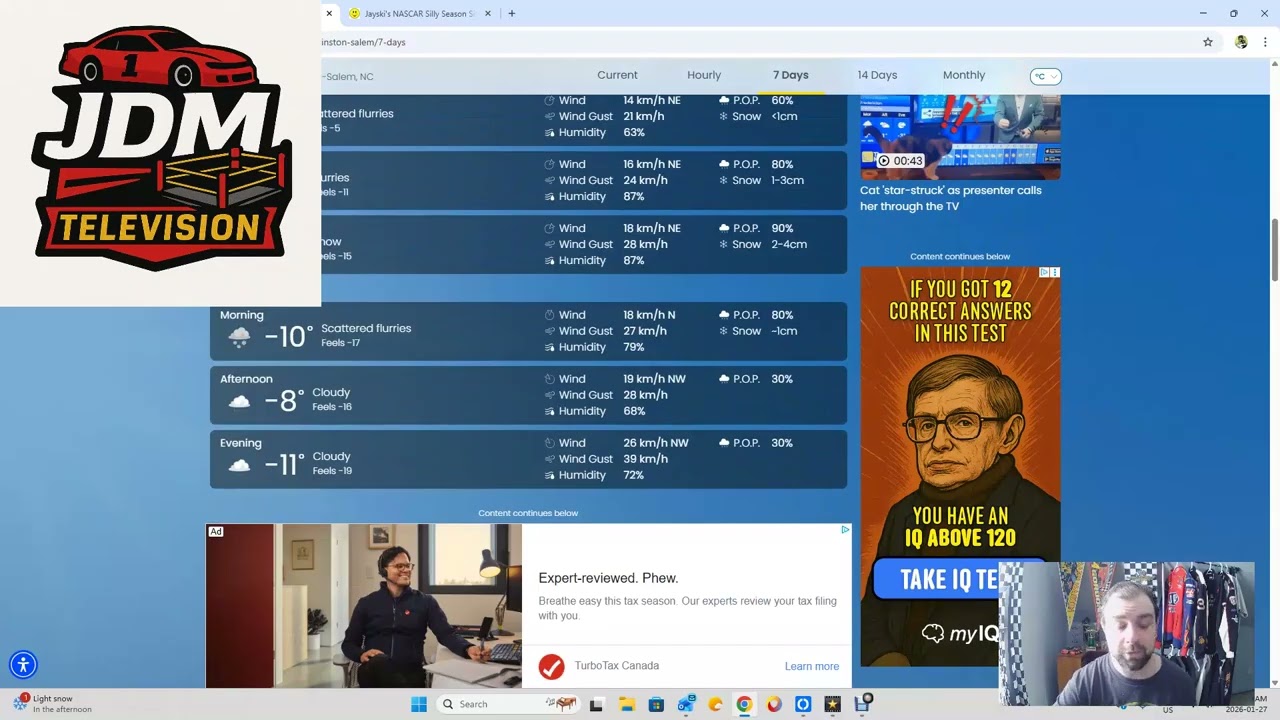Viewport: 1280px width, 720px height.
Task: Open the Light snow weather widget
Action: point(52,704)
